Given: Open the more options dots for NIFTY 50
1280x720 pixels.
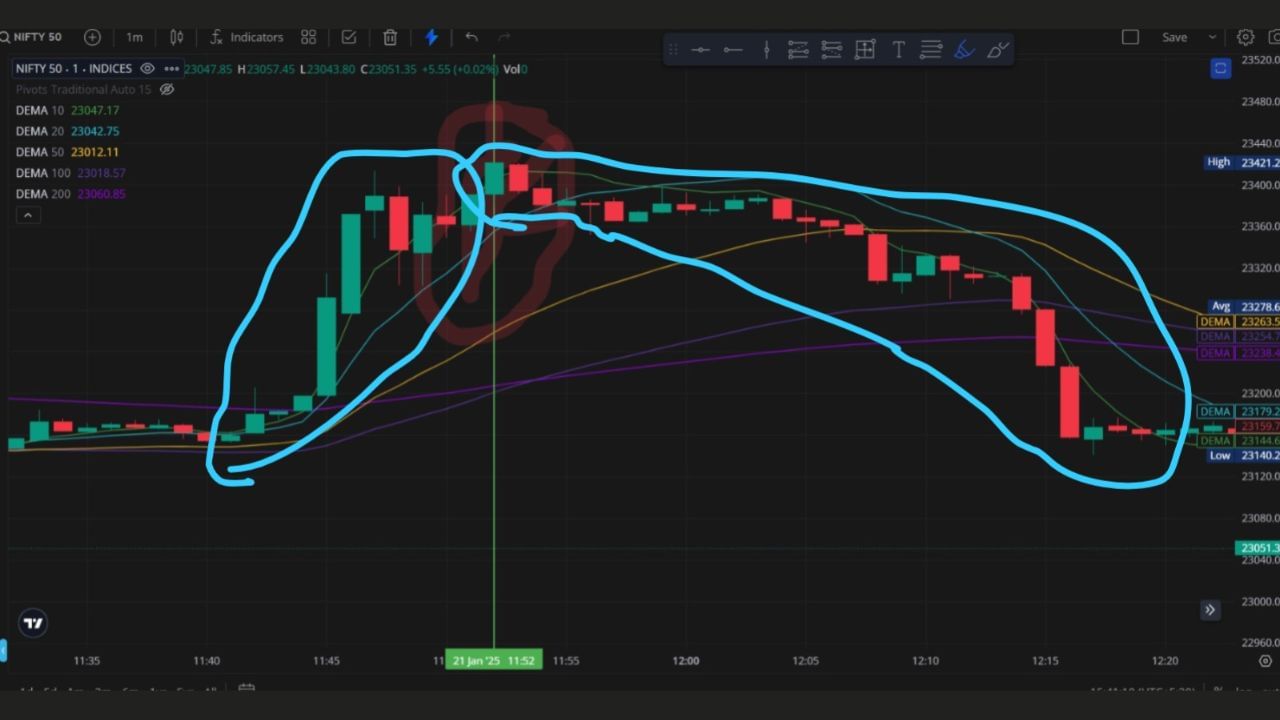Looking at the screenshot, I should point(171,69).
